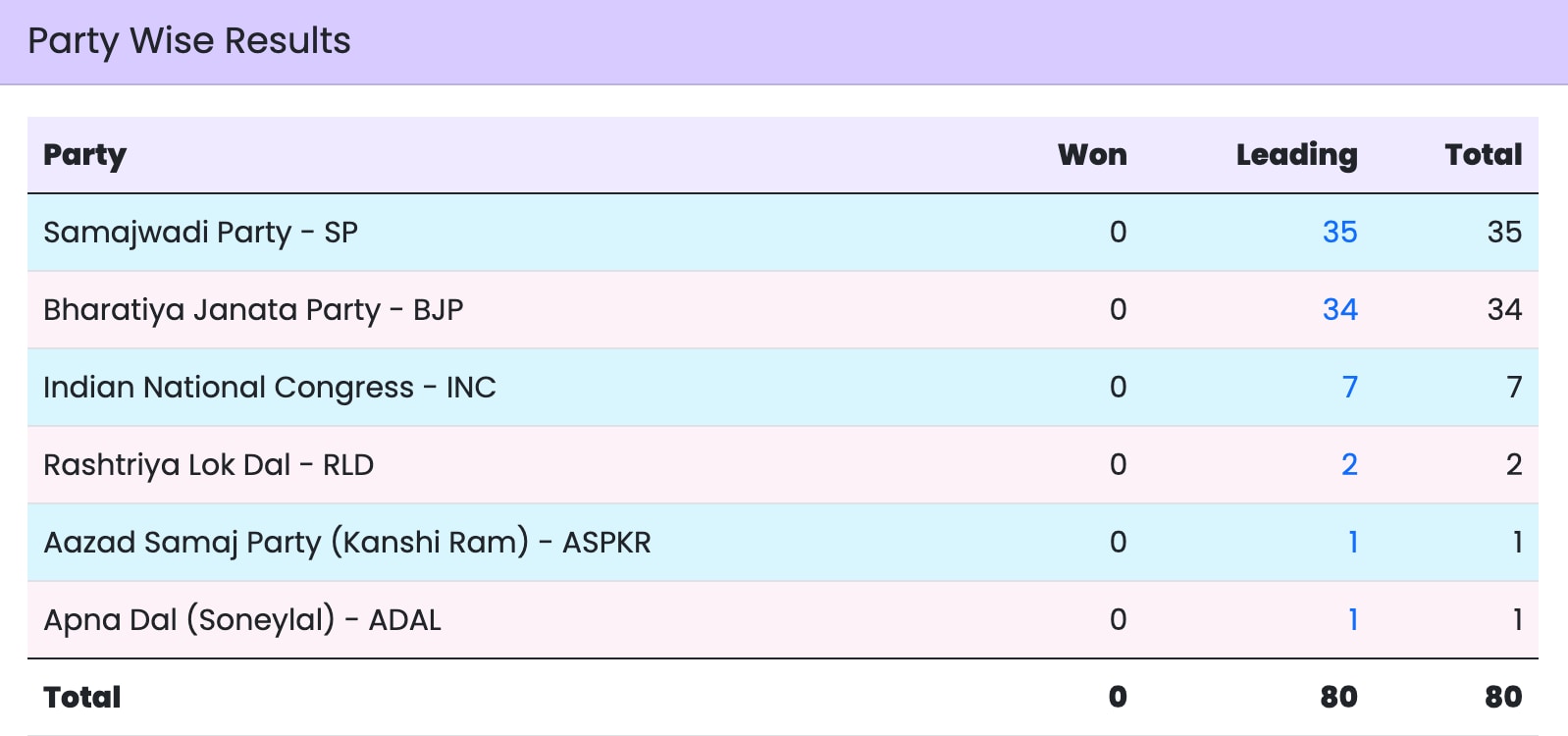The width and height of the screenshot is (1568, 736).
Task: Click Samajwadi Party total value 35
Action: coord(1504,232)
